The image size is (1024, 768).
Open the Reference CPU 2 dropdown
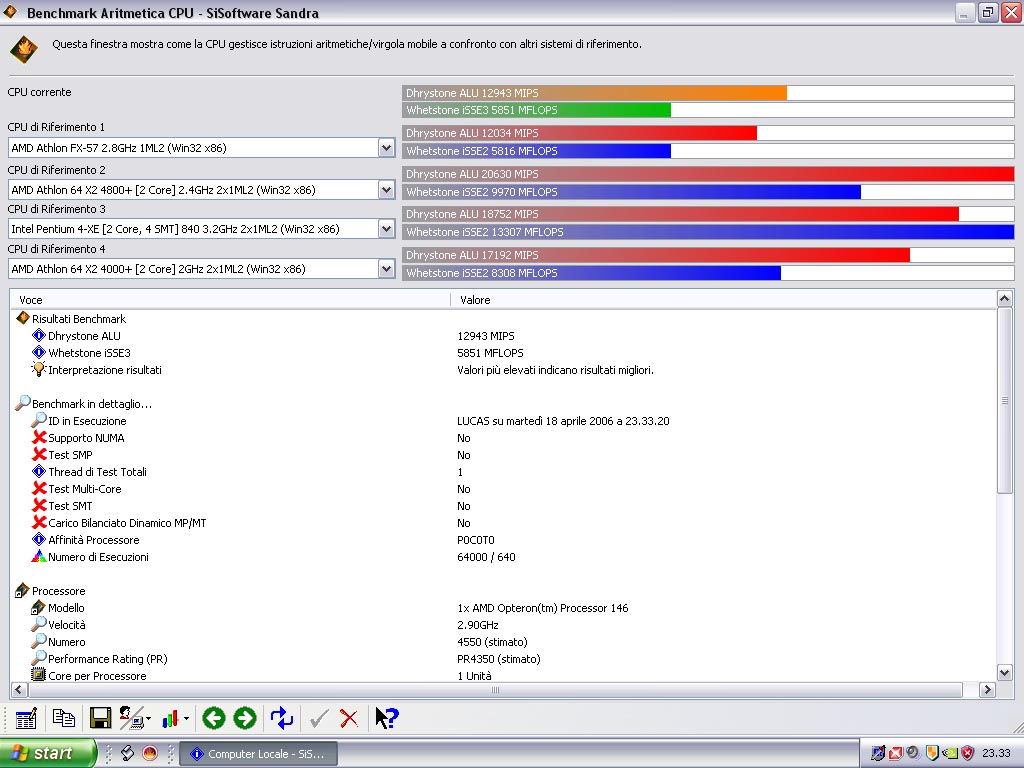387,190
